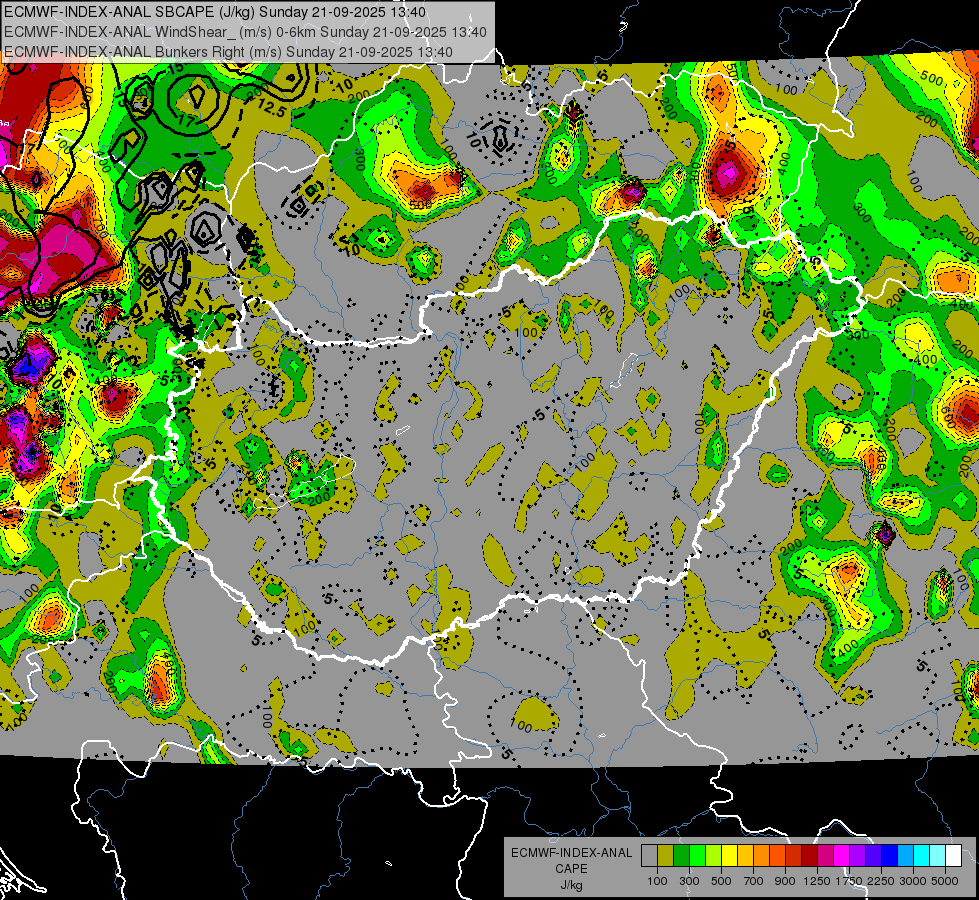Click the 700 label under the legend
Screen dimensions: 979x900
(754, 881)
